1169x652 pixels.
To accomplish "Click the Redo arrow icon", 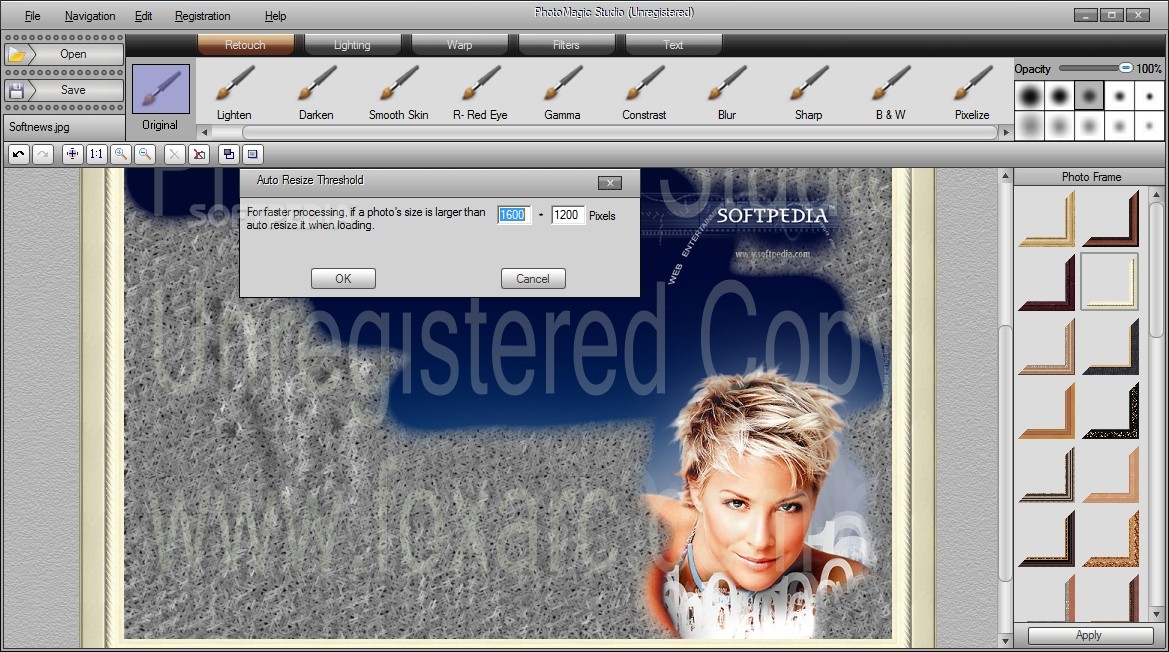I will click(x=43, y=154).
